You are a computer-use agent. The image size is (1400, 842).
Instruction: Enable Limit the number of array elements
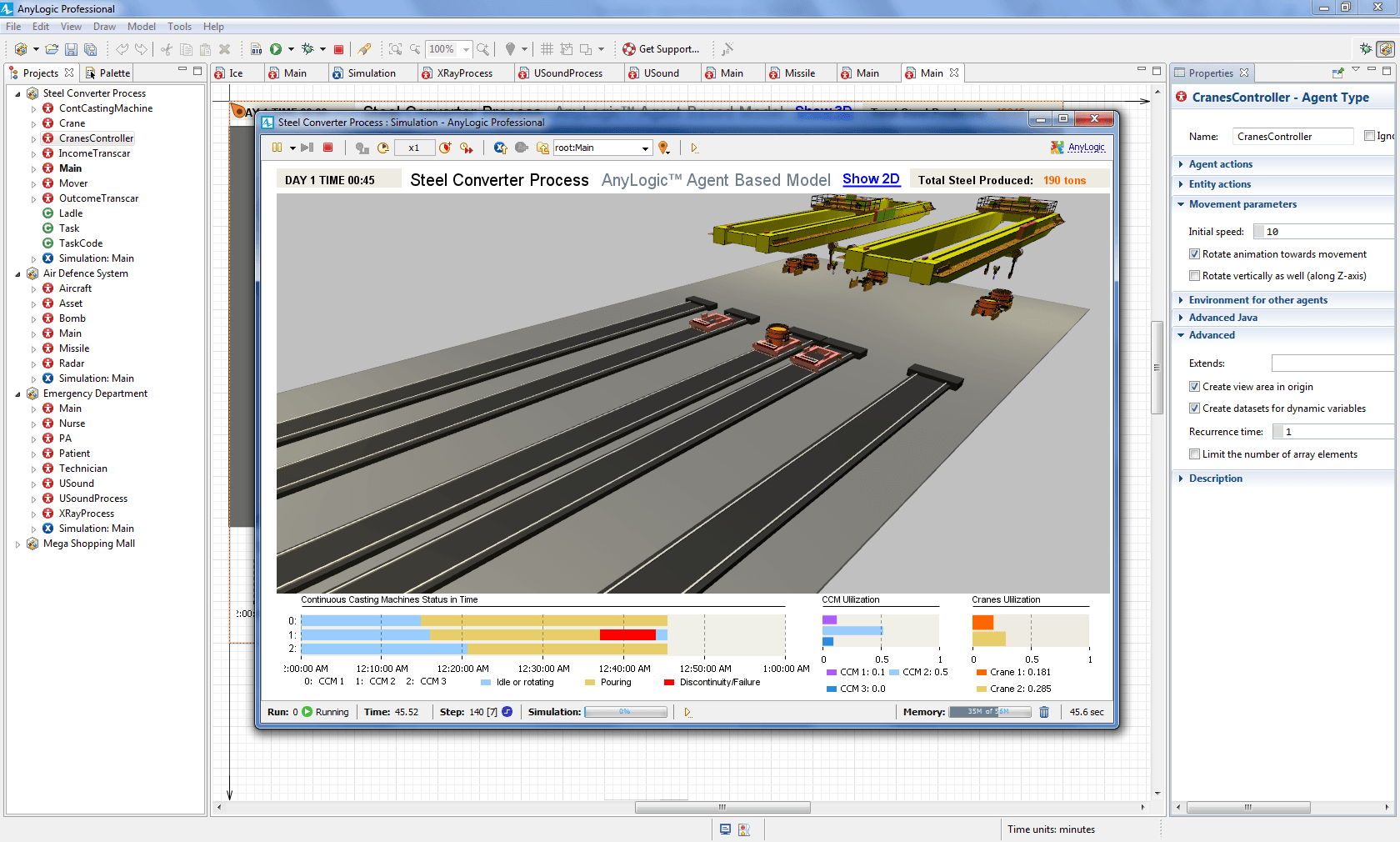1194,454
